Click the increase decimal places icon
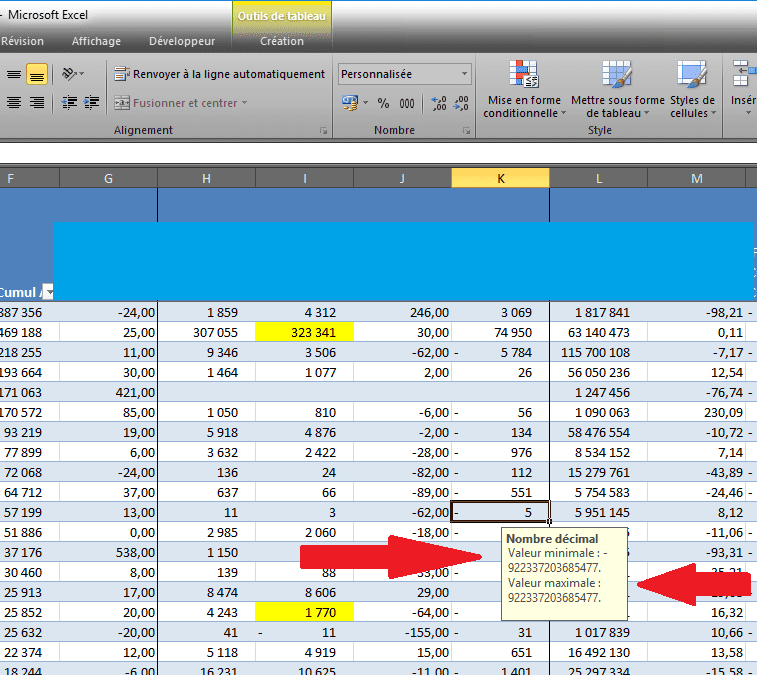The image size is (757, 675). [438, 103]
